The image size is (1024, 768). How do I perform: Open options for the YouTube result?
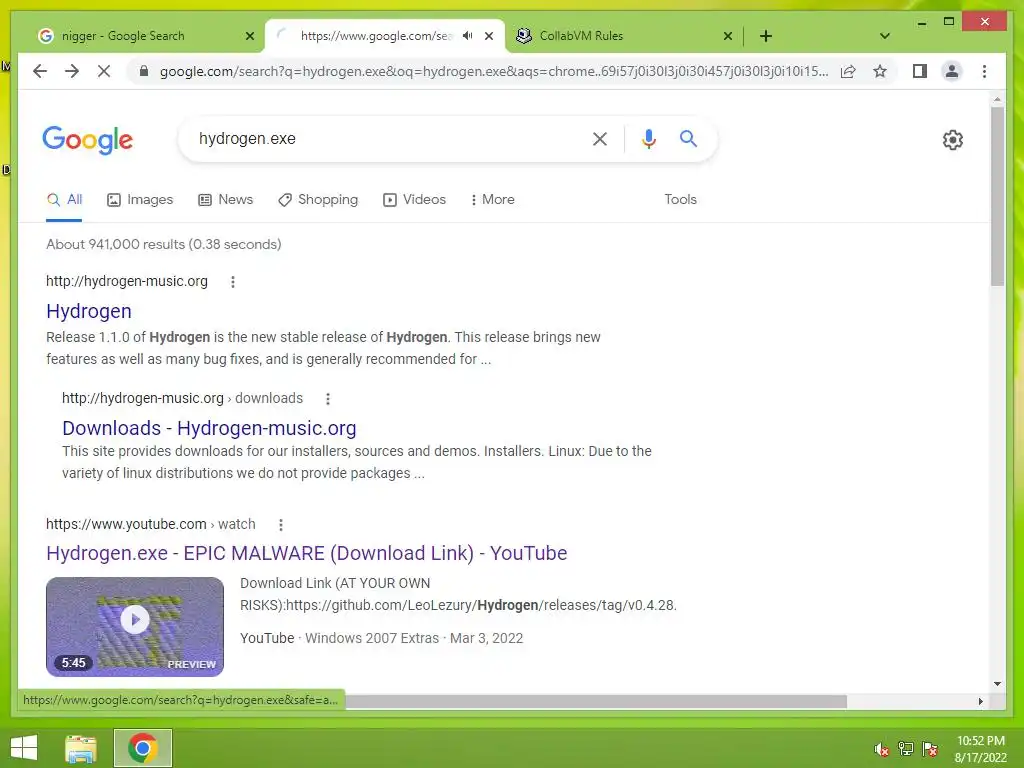tap(281, 524)
